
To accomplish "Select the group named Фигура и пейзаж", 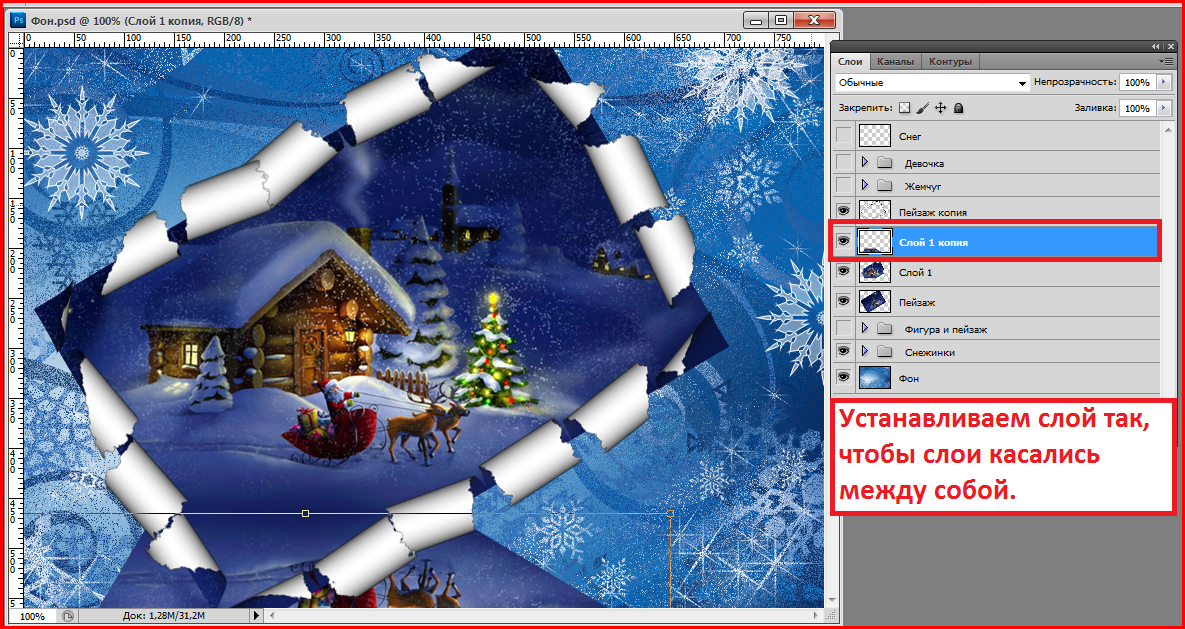I will click(945, 329).
